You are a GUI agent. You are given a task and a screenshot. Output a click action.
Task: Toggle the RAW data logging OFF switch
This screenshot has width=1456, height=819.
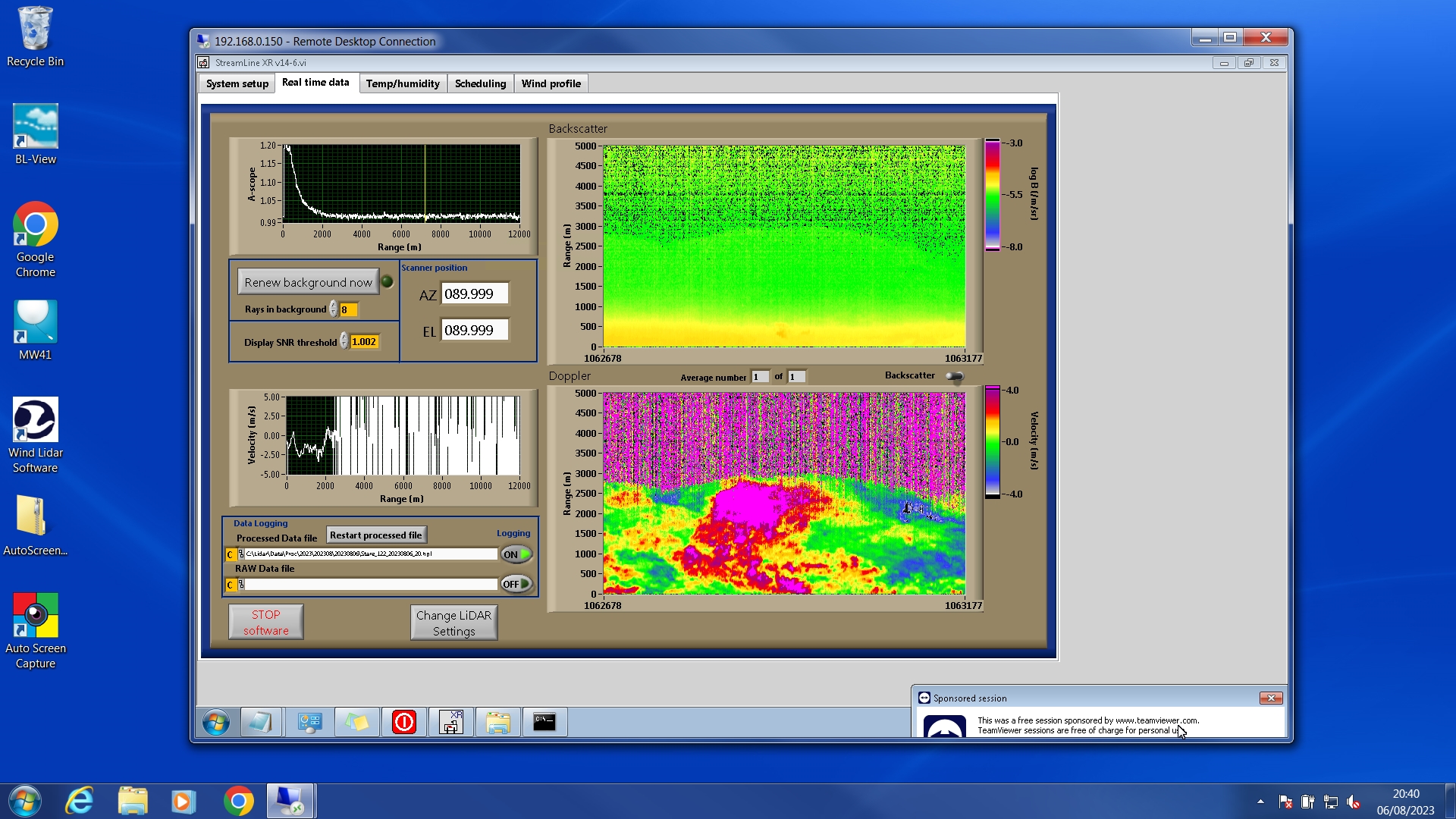pyautogui.click(x=516, y=584)
